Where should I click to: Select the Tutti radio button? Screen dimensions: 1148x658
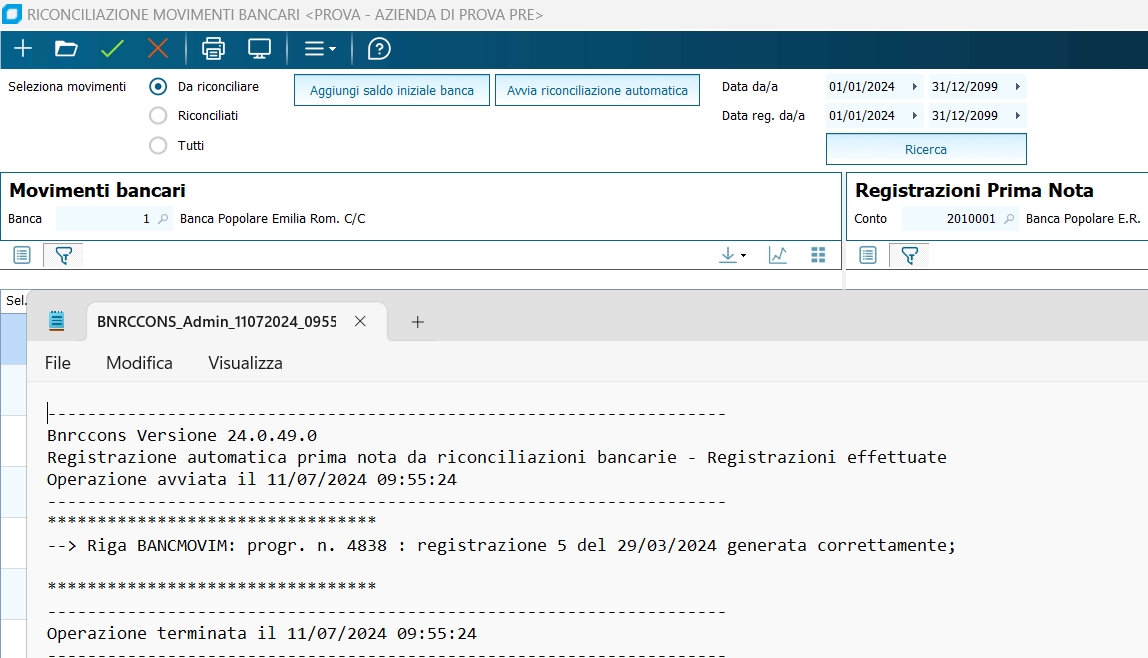pyautogui.click(x=158, y=146)
